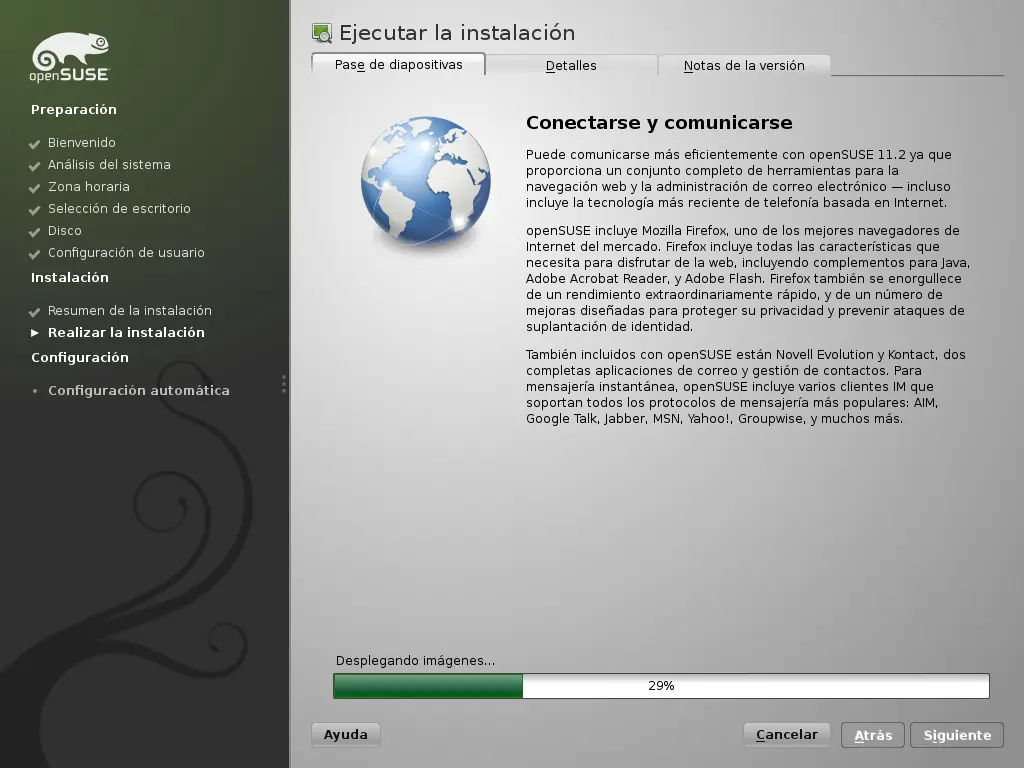This screenshot has width=1024, height=768.
Task: Click the arrow marker beside Realizar la instalación
Action: [35, 333]
